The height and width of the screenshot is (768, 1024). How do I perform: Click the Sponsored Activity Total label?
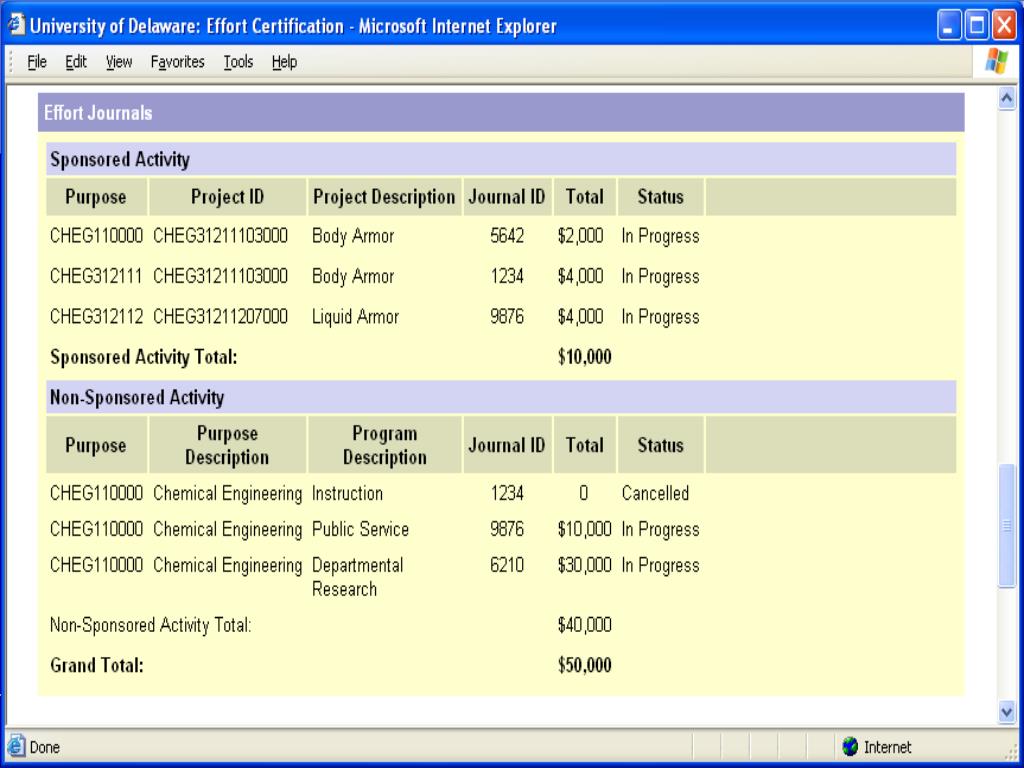pos(144,357)
